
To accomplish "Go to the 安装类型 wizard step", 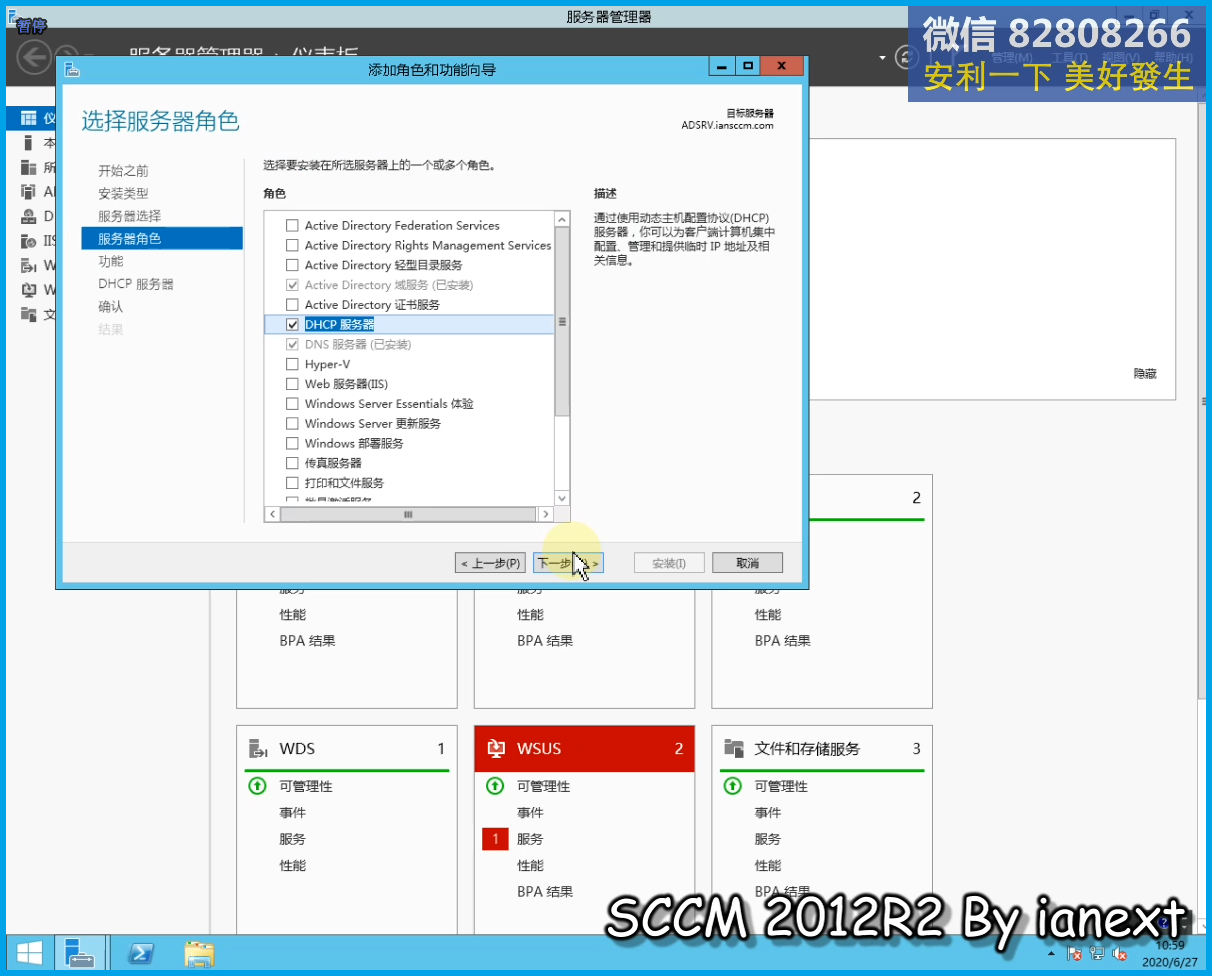I will [123, 193].
